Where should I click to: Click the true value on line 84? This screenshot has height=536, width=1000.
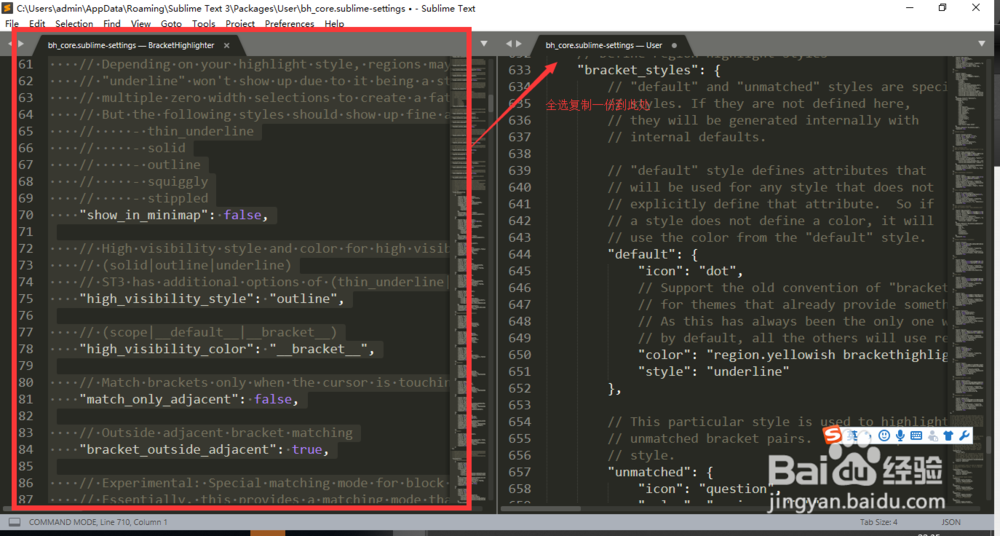click(307, 449)
